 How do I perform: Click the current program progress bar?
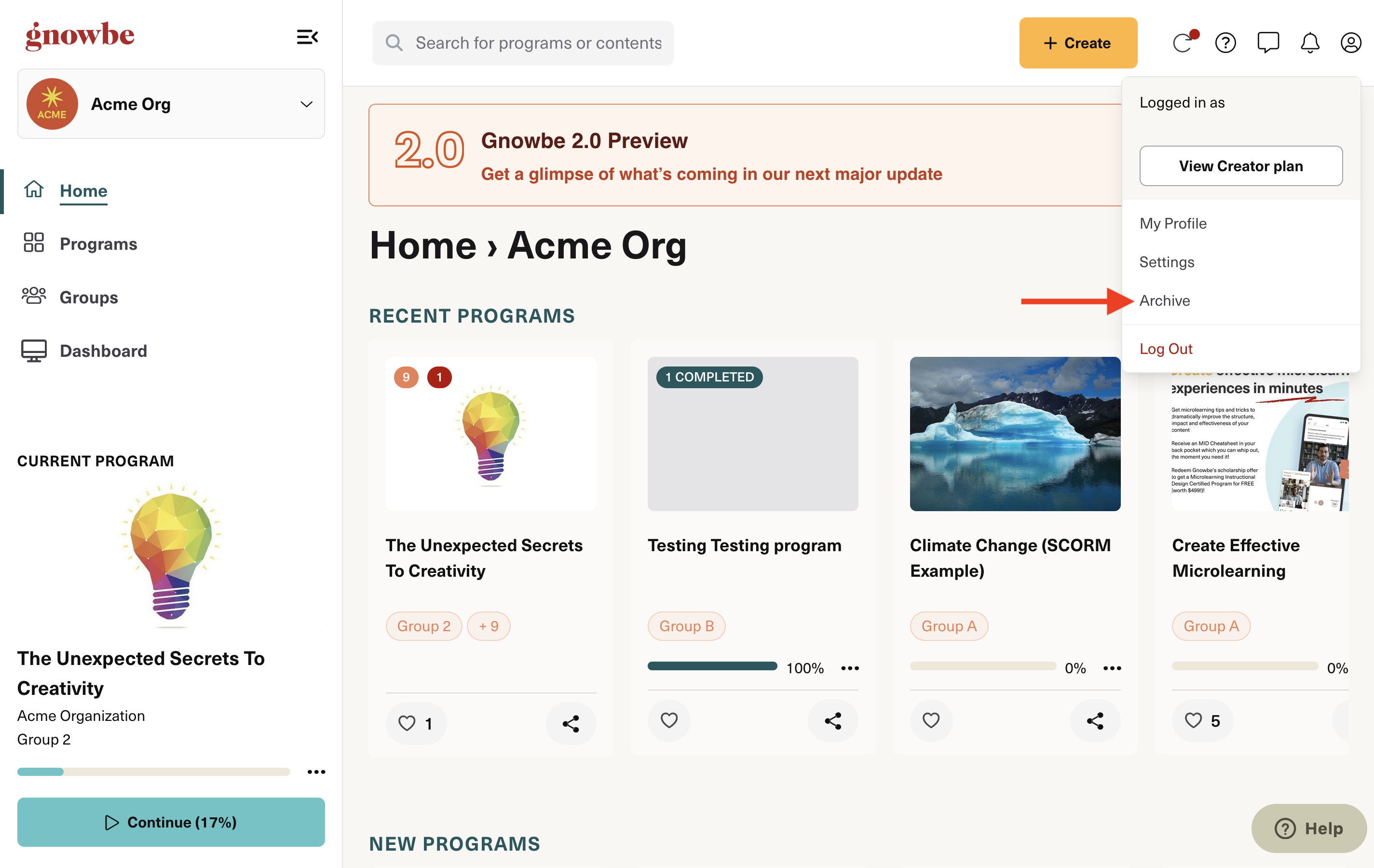pos(153,772)
